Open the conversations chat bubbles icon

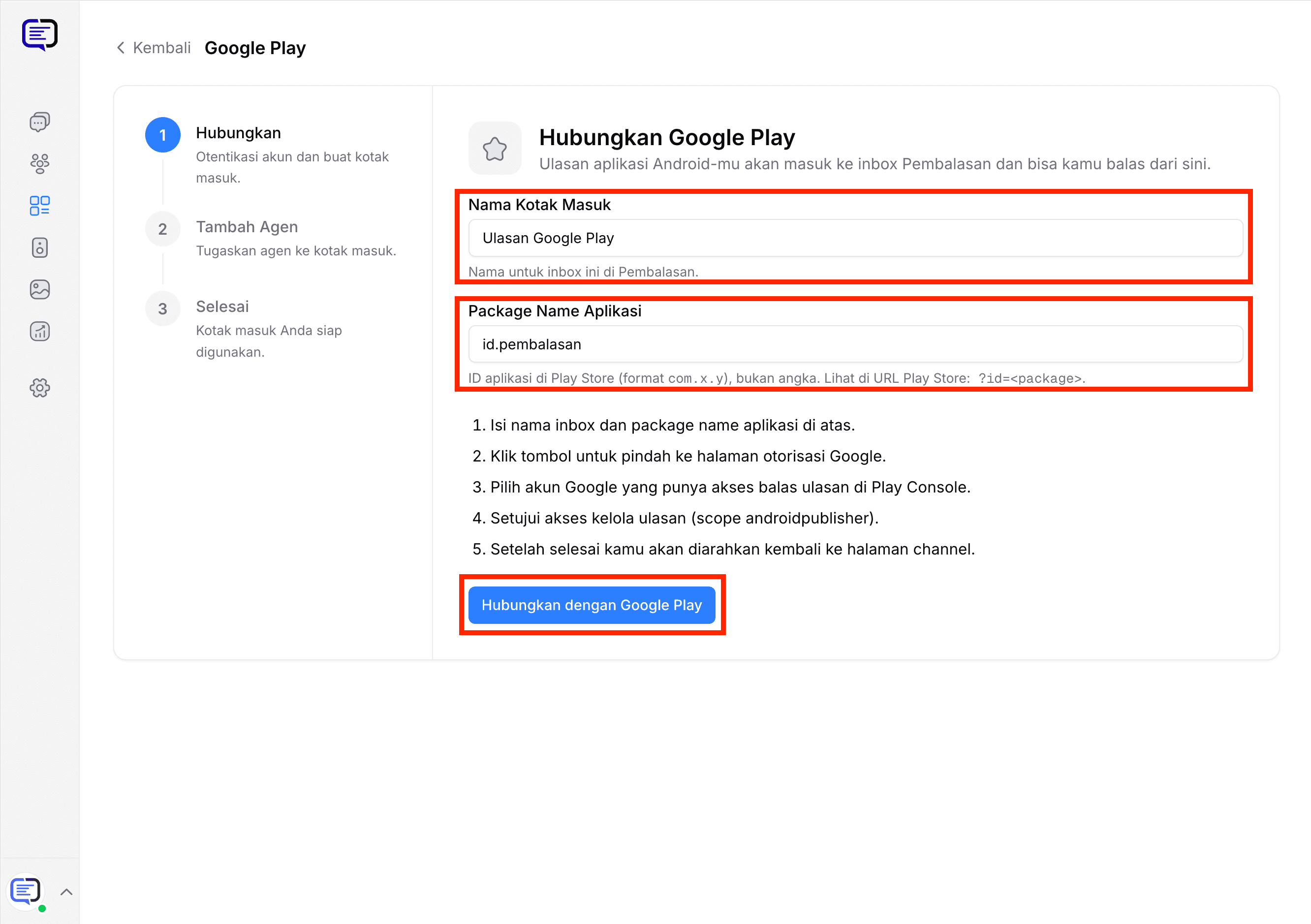39,122
